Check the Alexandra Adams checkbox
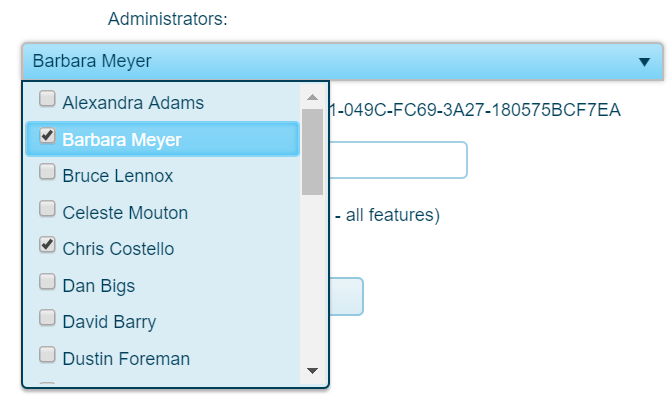Screen dimensions: 669x396 (47, 99)
